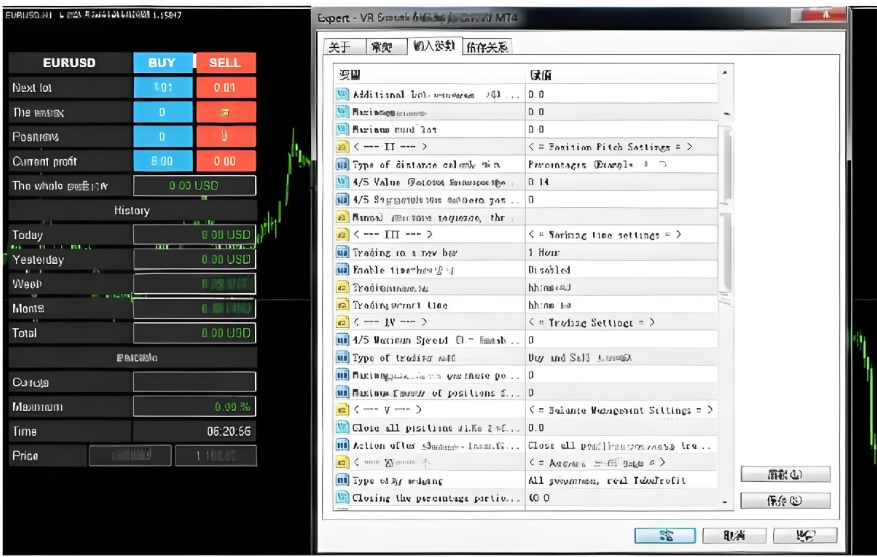This screenshot has width=877, height=557.
Task: Click the icon beside Trading on a new bar
Action: 342,252
